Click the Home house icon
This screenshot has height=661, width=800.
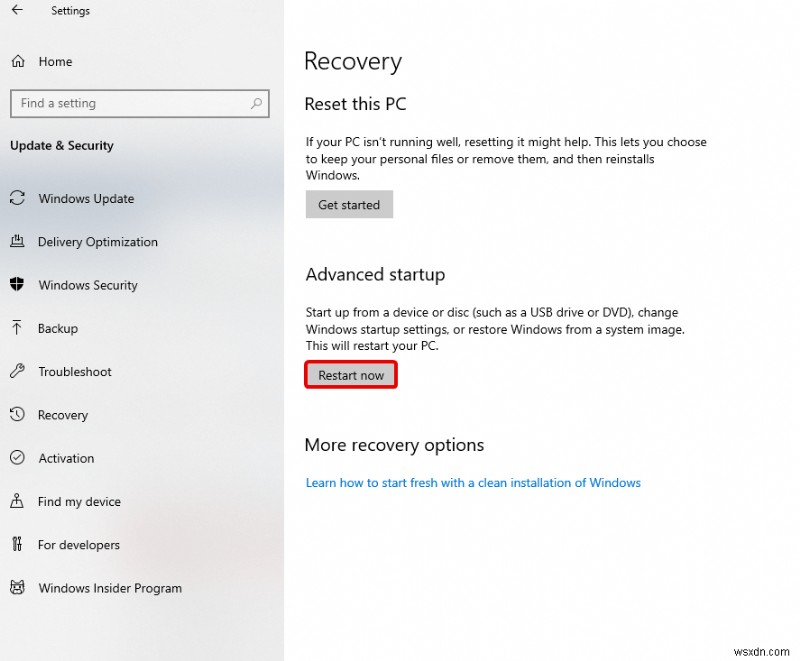18,61
